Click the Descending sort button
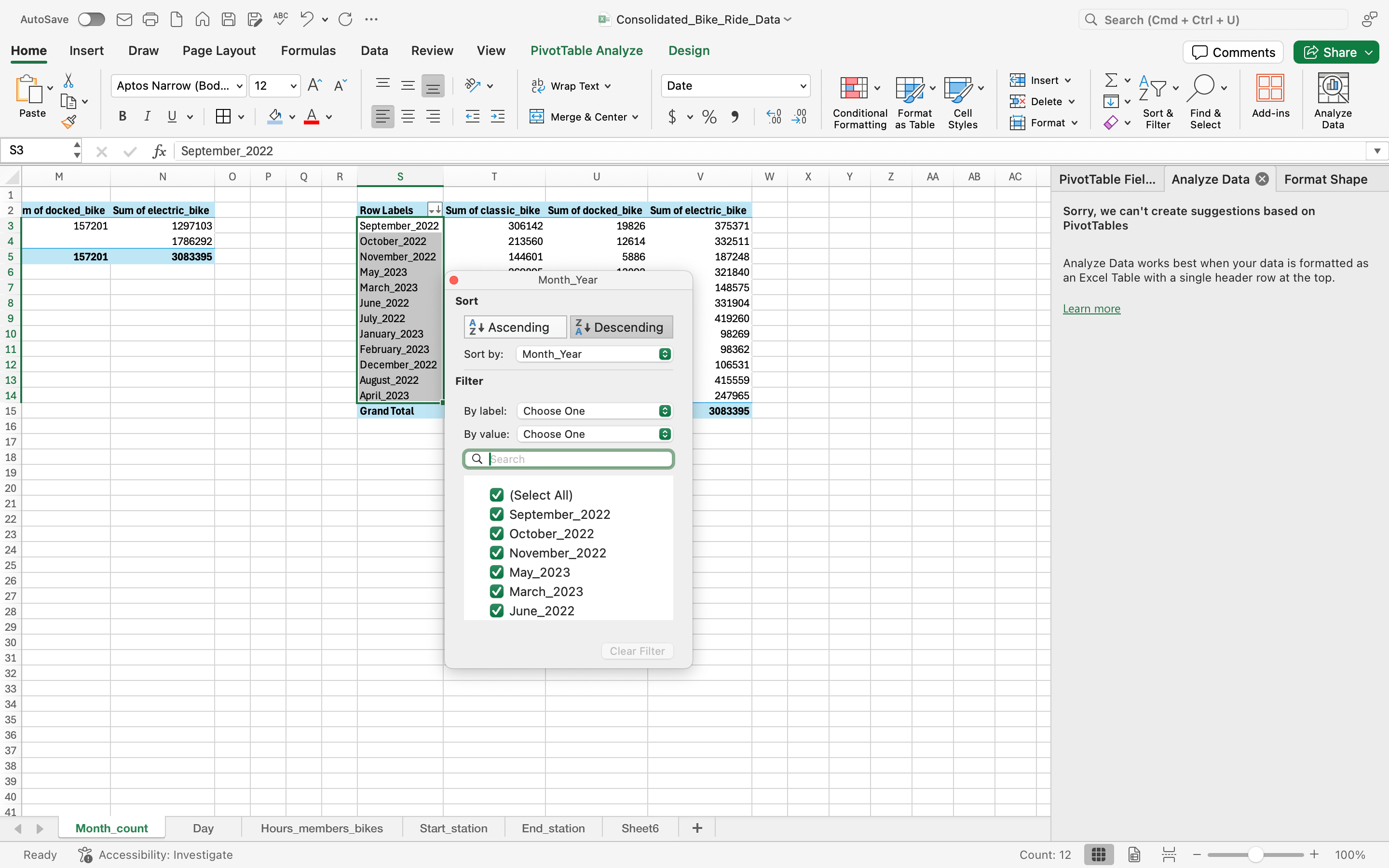 [620, 326]
